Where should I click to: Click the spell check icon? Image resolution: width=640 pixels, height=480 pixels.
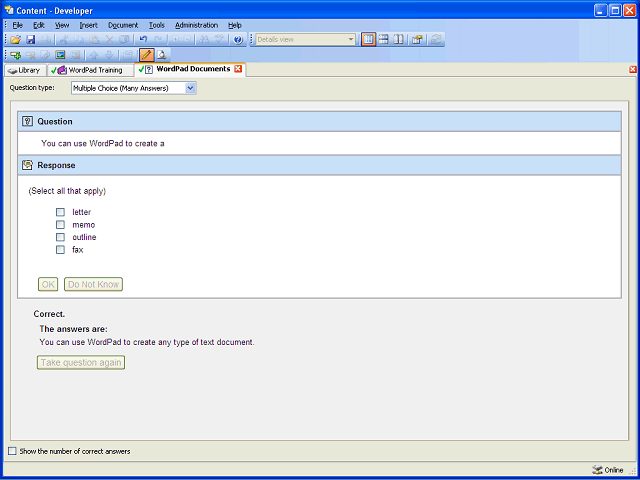[220, 40]
